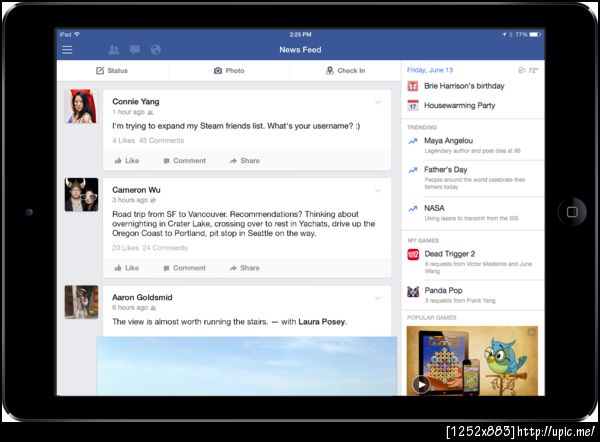Expand options chevron on Aaron Goldsmid's post
The height and width of the screenshot is (442, 600).
[x=378, y=298]
